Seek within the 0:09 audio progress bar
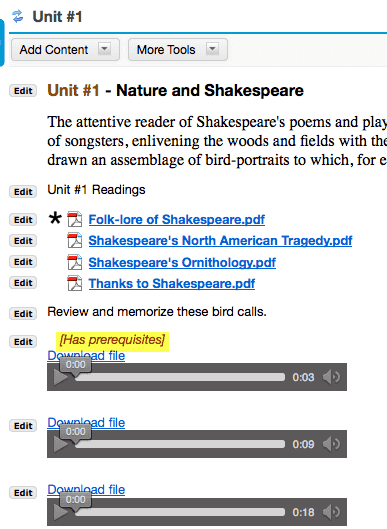This screenshot has width=387, height=529. click(x=181, y=444)
